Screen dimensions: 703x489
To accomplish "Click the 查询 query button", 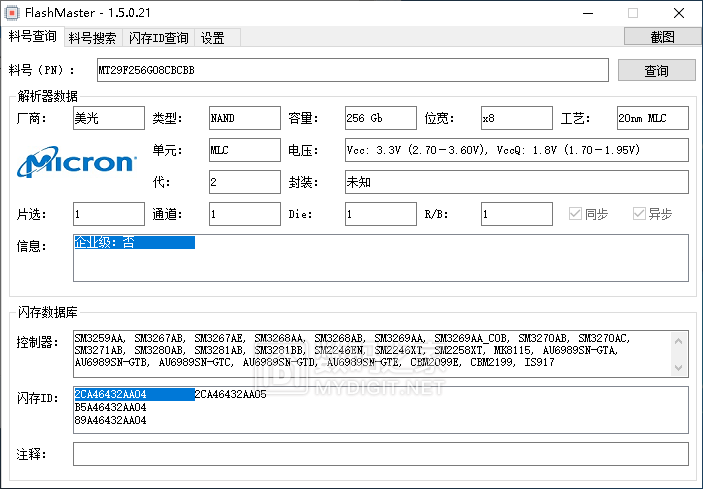I will click(x=656, y=70).
